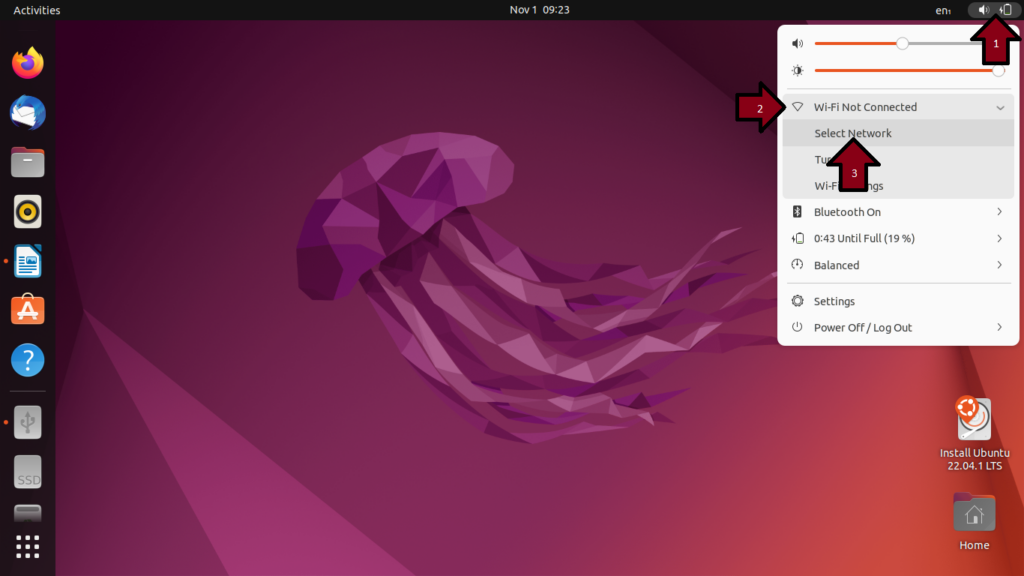
Task: Click the USB drive dock icon
Action: (27, 423)
